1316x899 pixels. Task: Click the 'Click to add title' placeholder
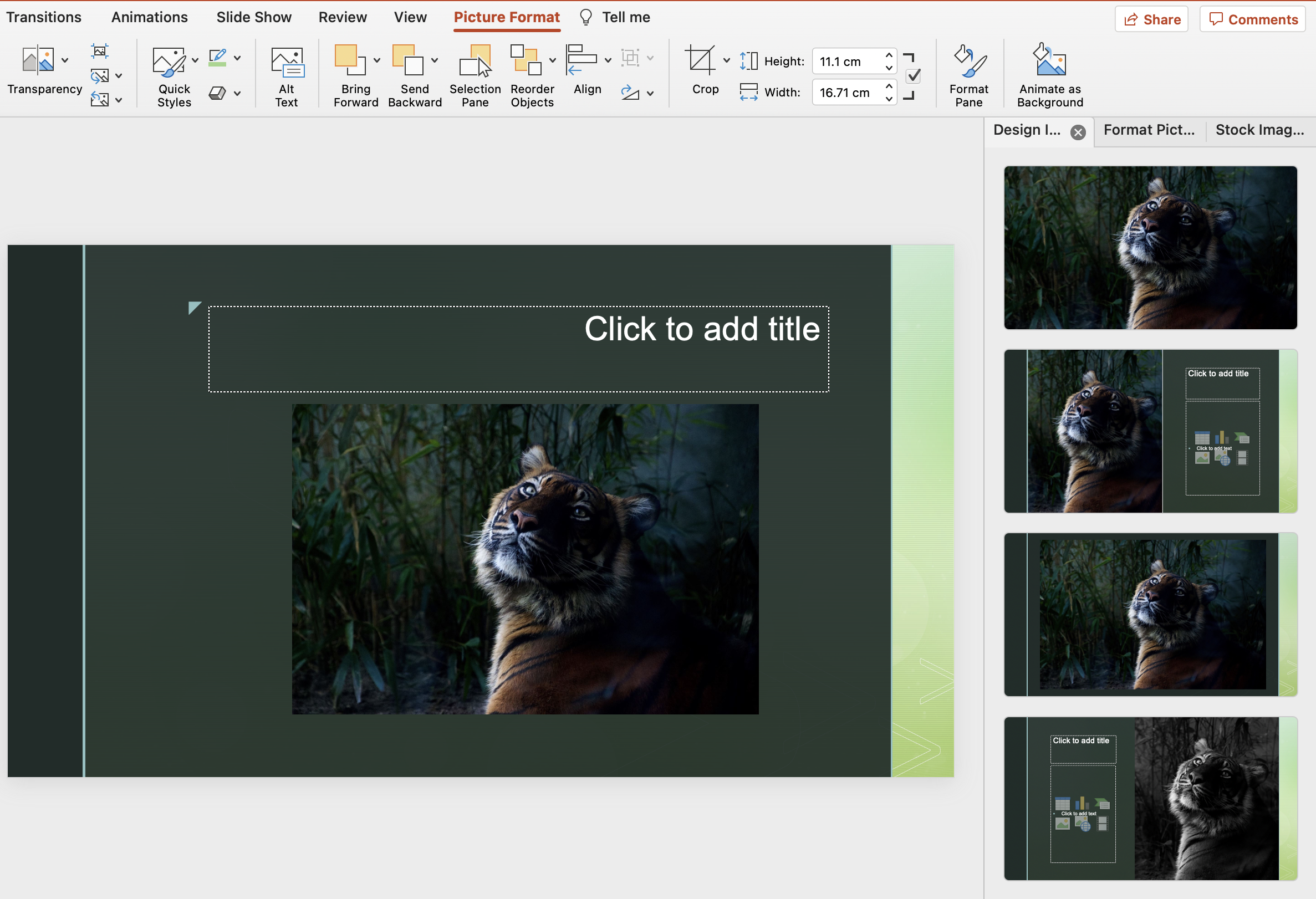(519, 349)
